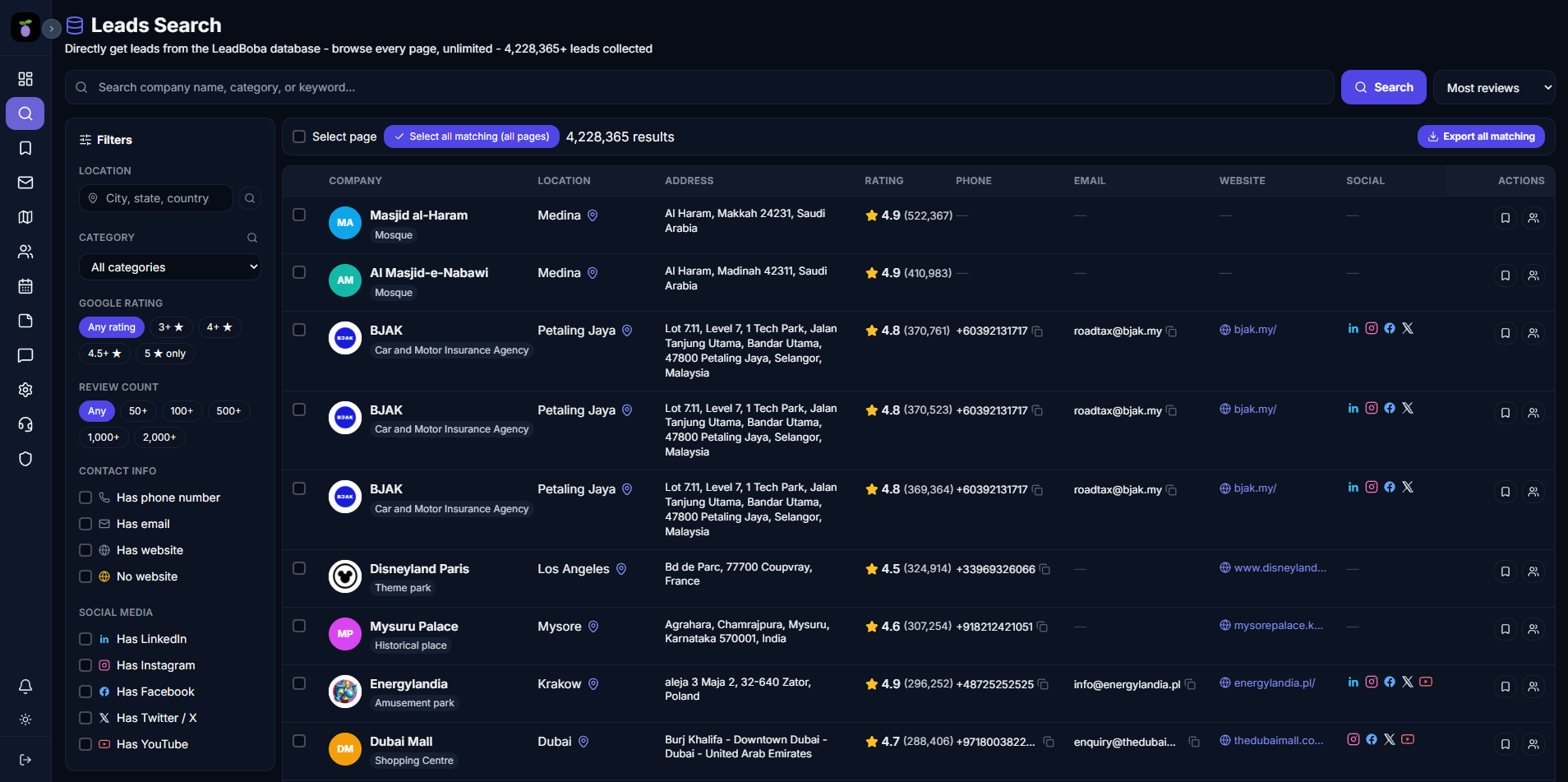Open the Most reviews sort dropdown
The width and height of the screenshot is (1568, 782).
click(1494, 87)
